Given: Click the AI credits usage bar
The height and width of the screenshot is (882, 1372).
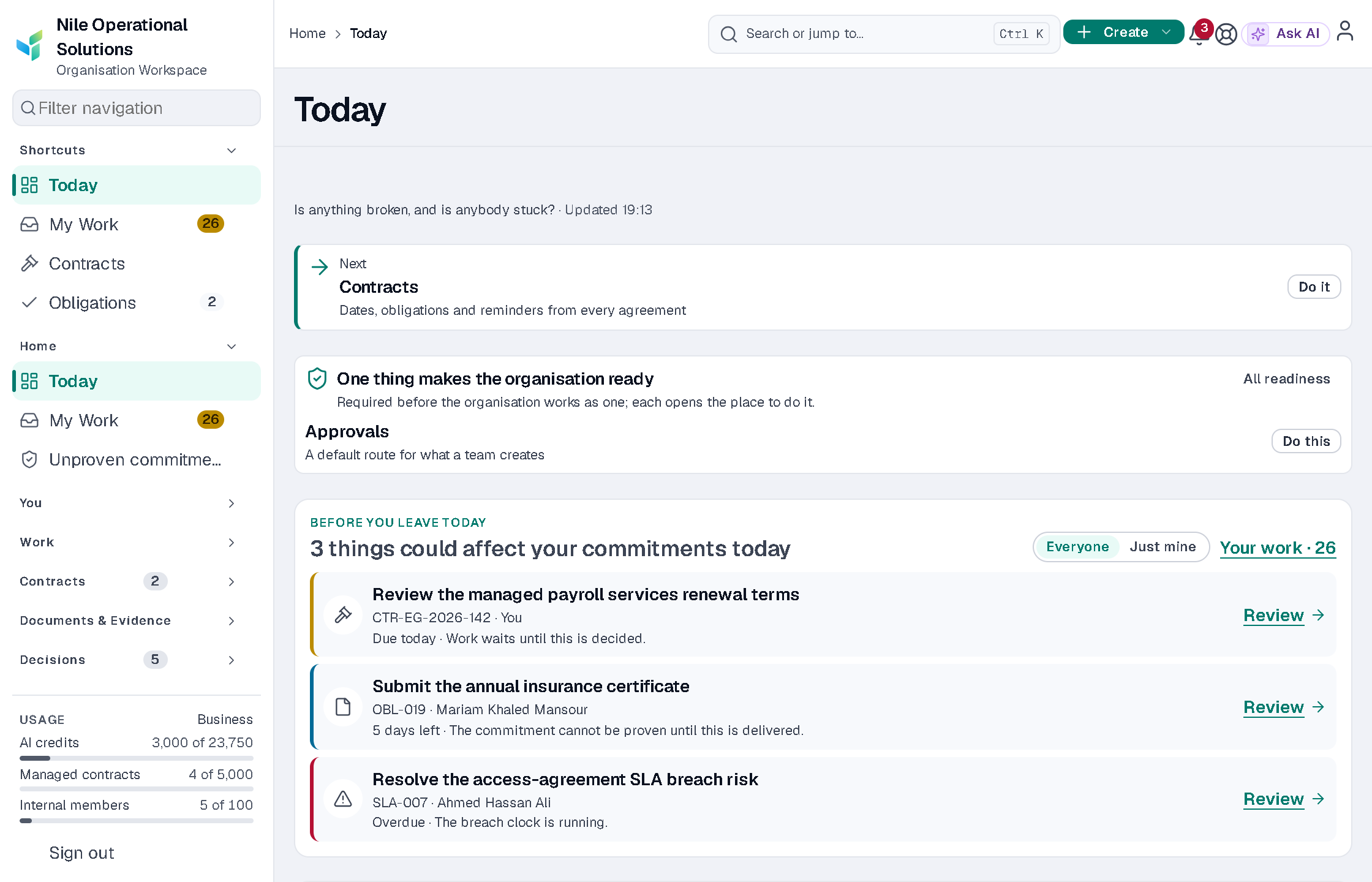Looking at the screenshot, I should click(136, 758).
